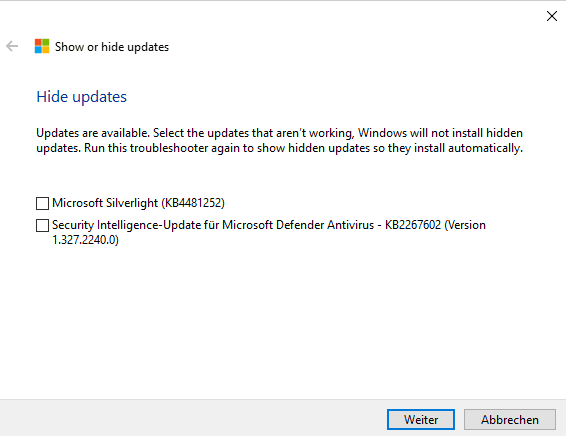Select the Microsoft Silverlight update label

(x=138, y=203)
